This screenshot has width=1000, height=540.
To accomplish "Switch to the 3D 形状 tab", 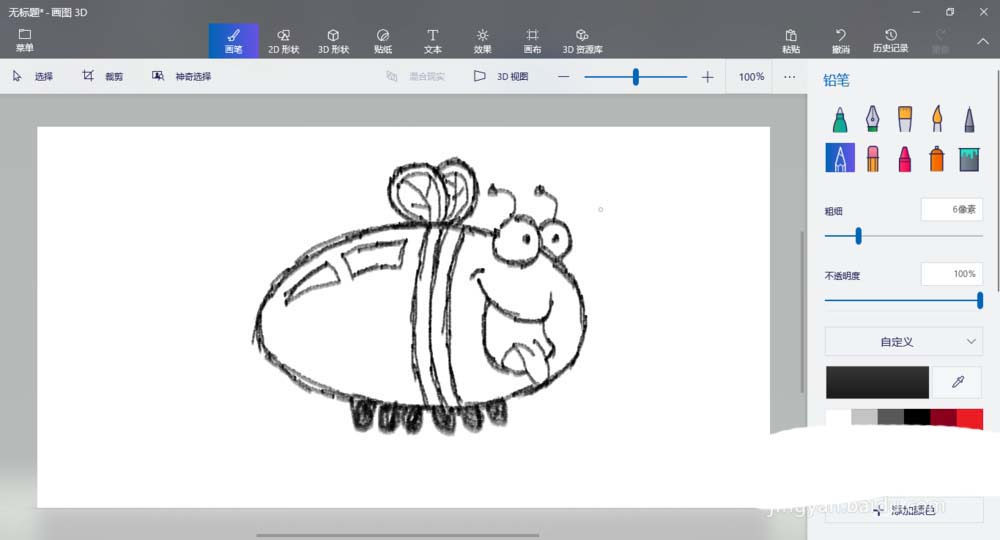I will click(x=333, y=41).
